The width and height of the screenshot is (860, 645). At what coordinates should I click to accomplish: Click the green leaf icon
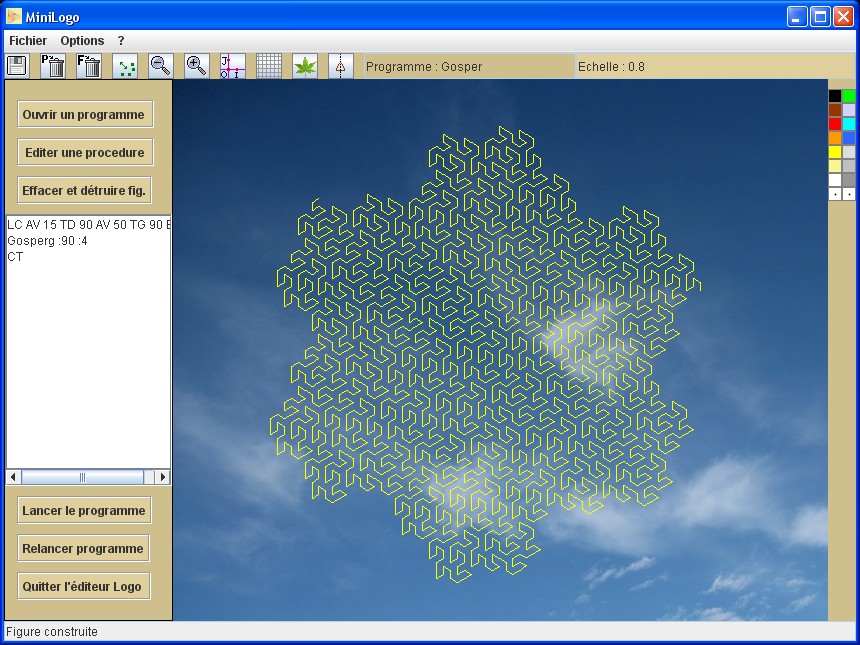(304, 66)
